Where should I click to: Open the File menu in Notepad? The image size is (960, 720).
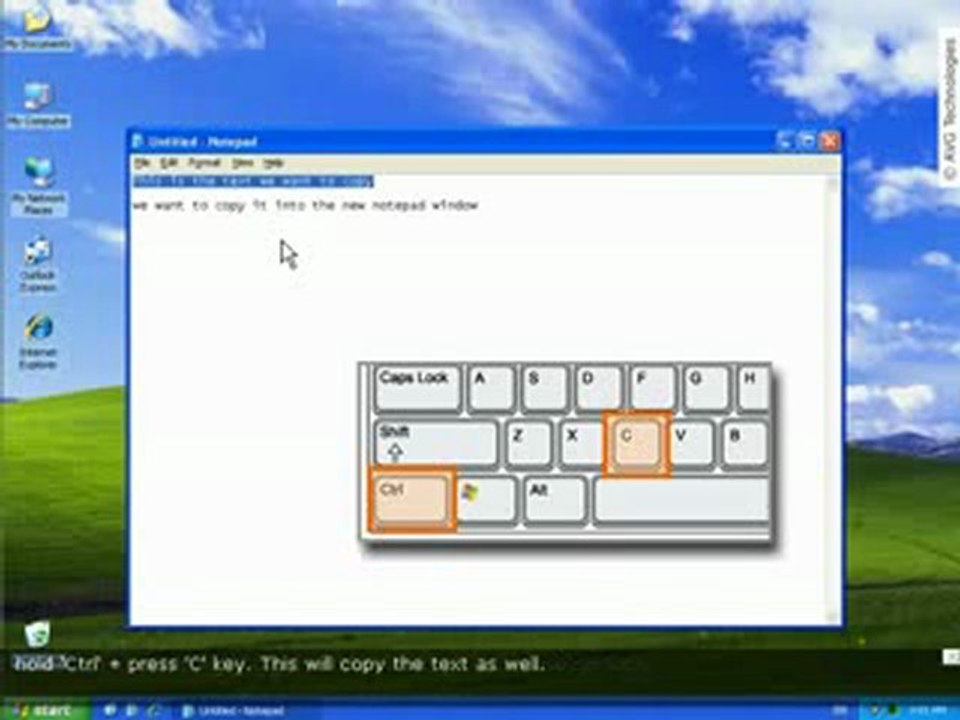pyautogui.click(x=142, y=163)
